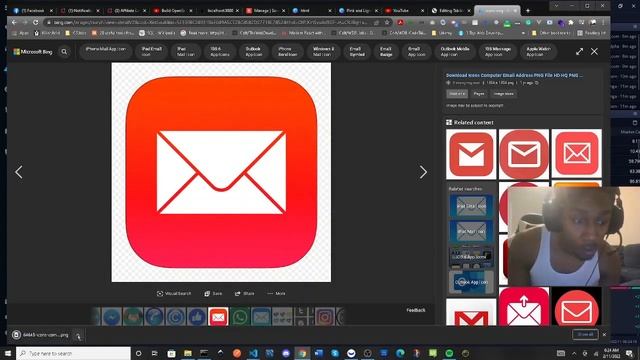Select the Outlook Mobile App Icon chip

pos(455,51)
